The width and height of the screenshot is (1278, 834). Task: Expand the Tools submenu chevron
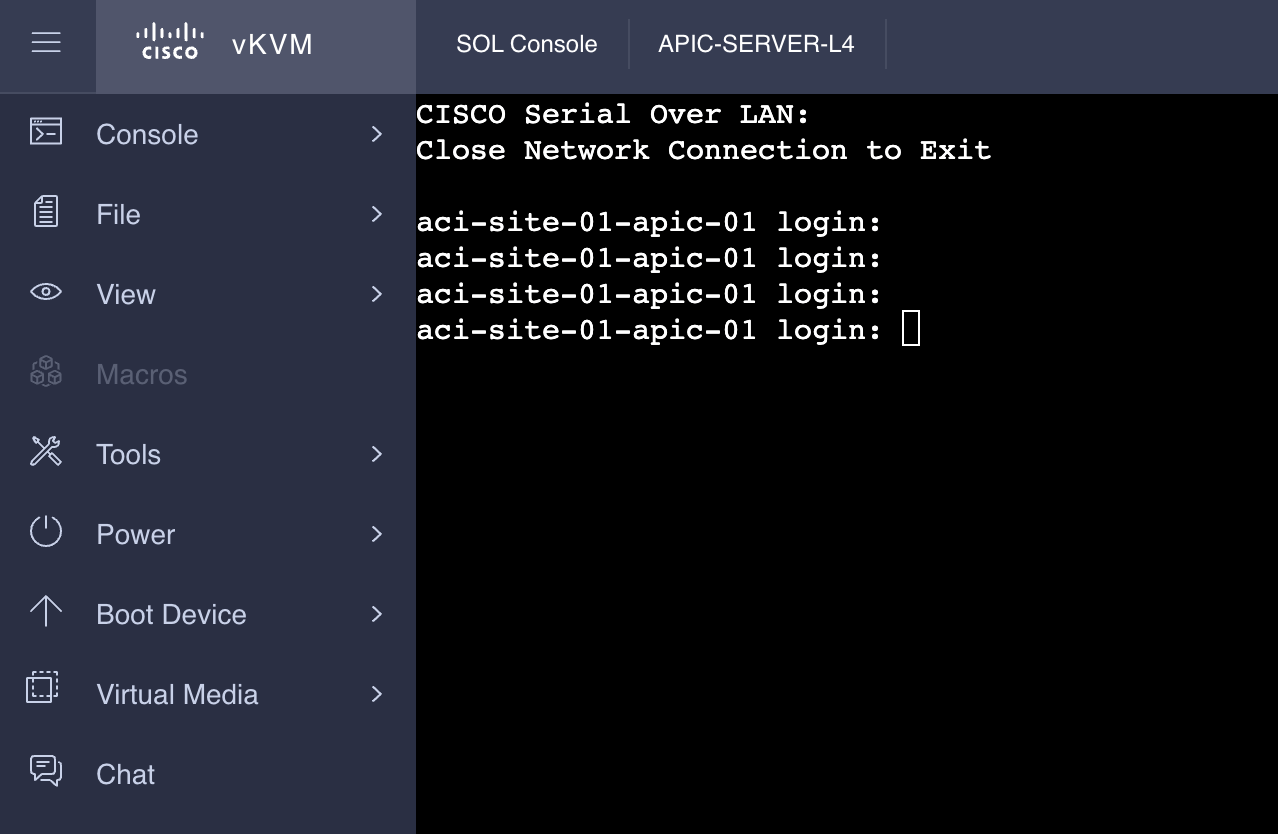pyautogui.click(x=377, y=454)
